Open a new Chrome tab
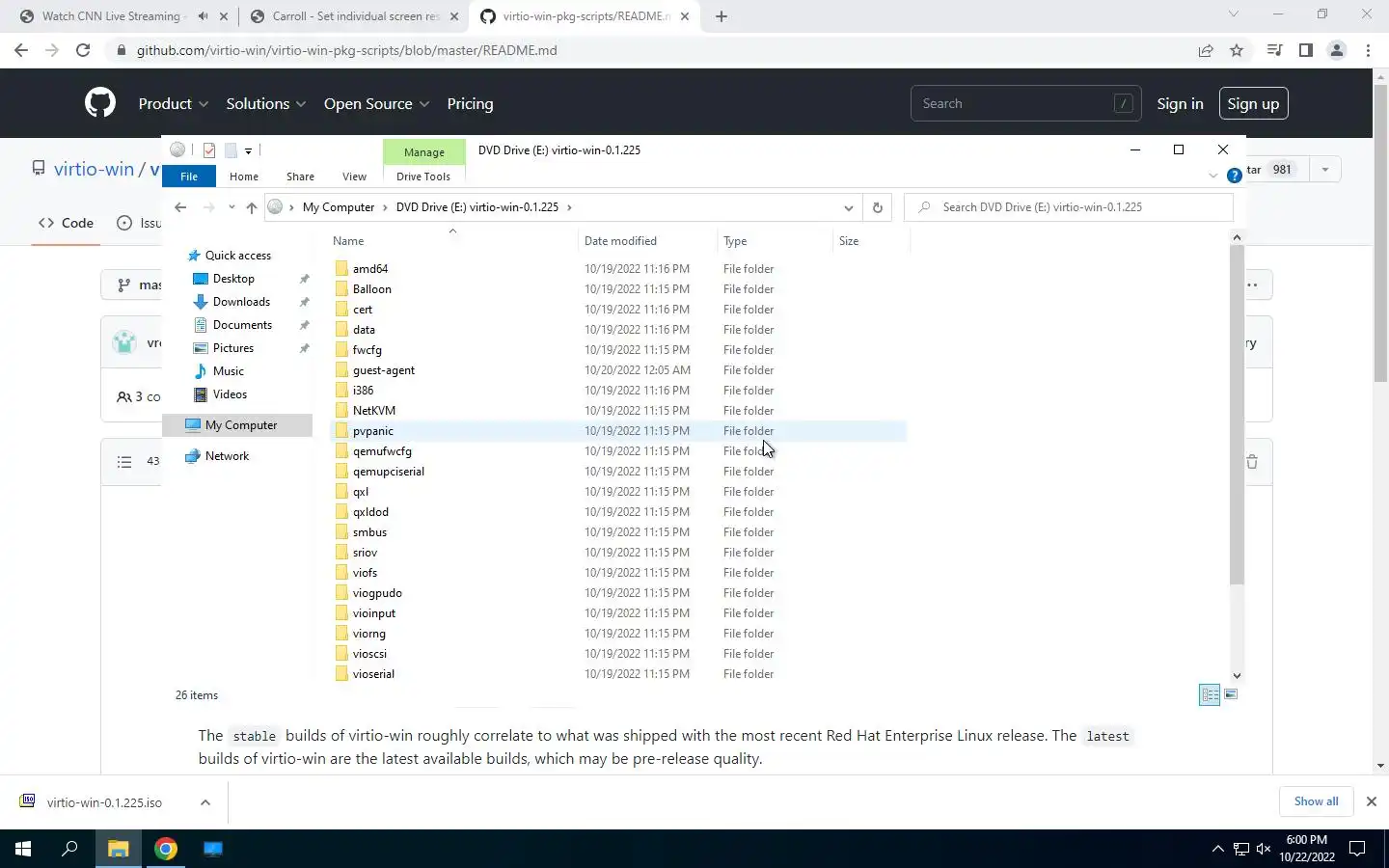The image size is (1389, 868). tap(721, 16)
